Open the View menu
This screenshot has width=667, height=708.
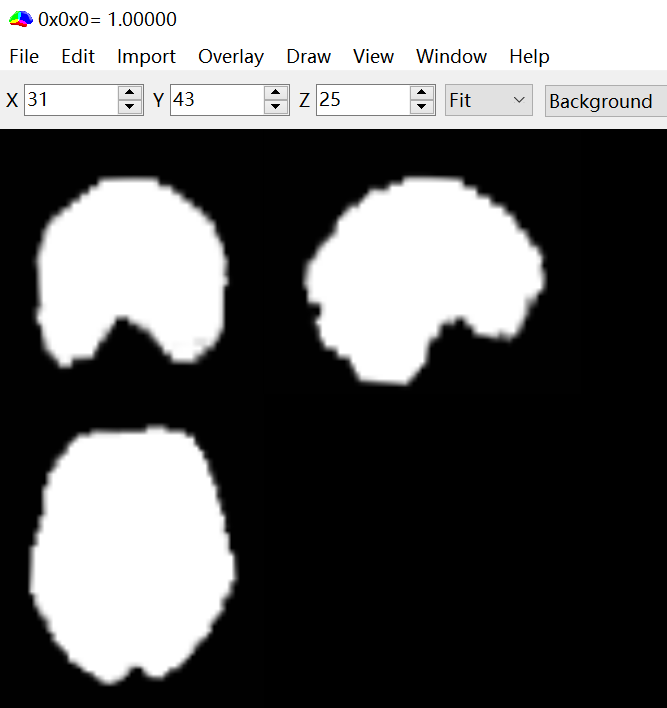point(373,56)
